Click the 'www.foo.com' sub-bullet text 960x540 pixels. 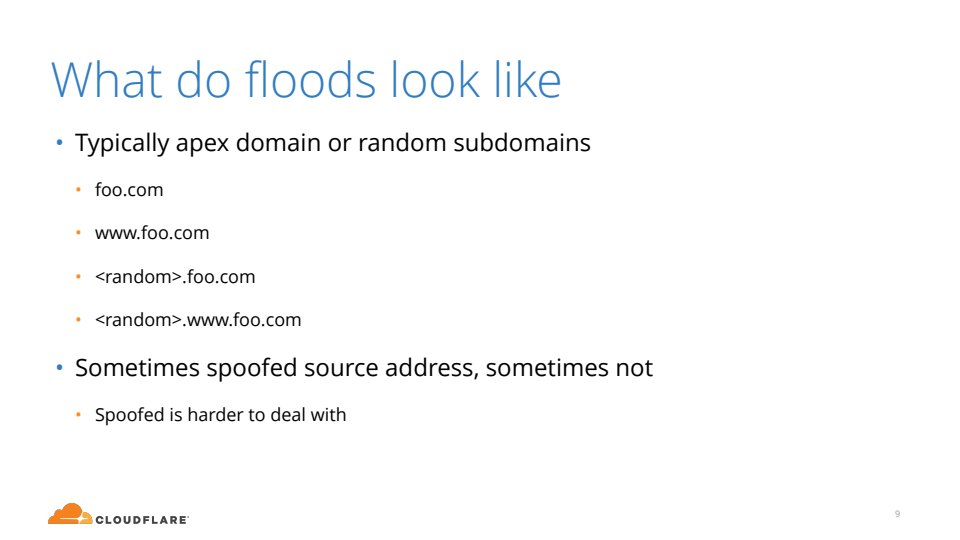(152, 233)
